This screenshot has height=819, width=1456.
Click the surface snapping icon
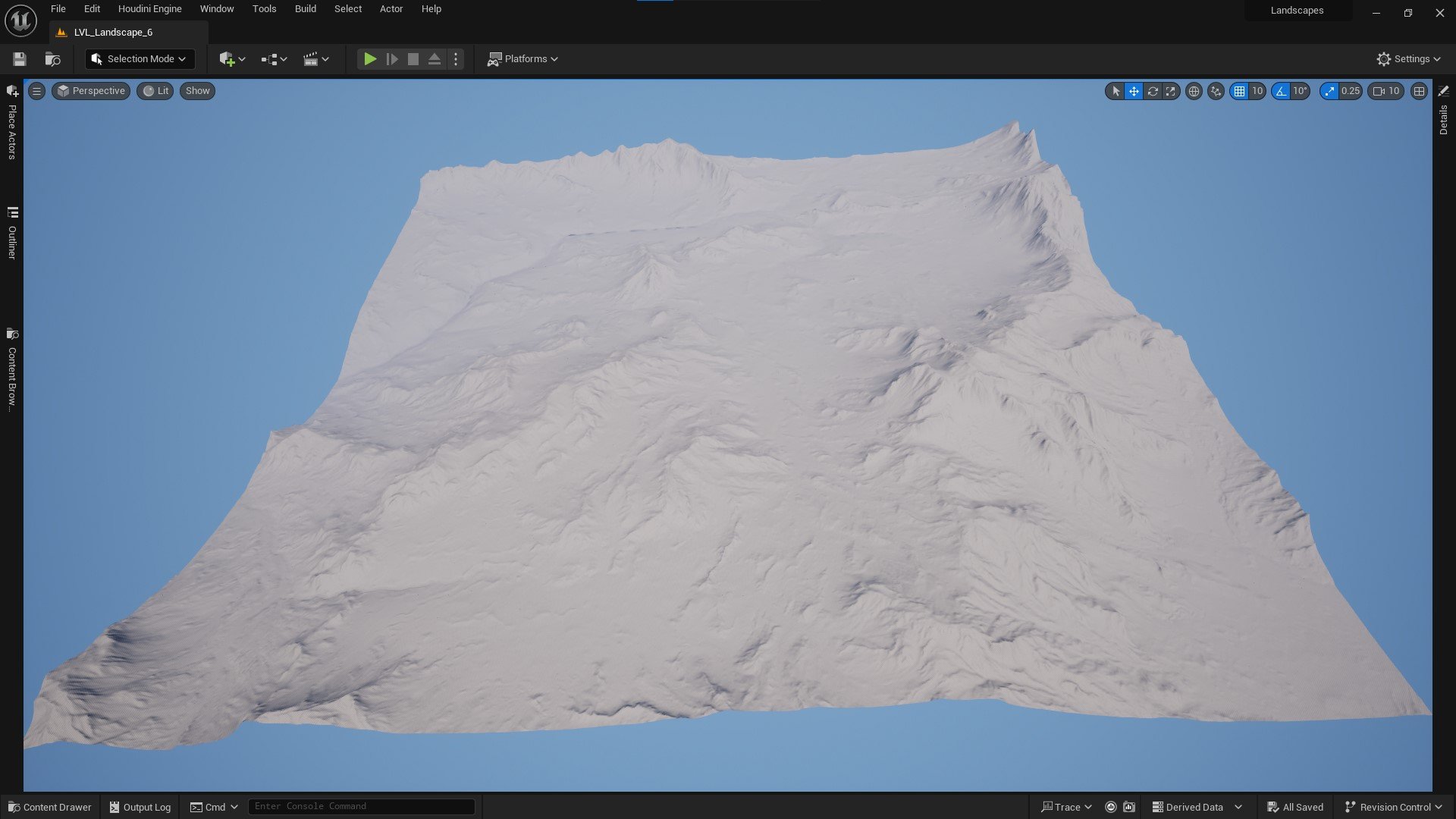click(x=1216, y=91)
